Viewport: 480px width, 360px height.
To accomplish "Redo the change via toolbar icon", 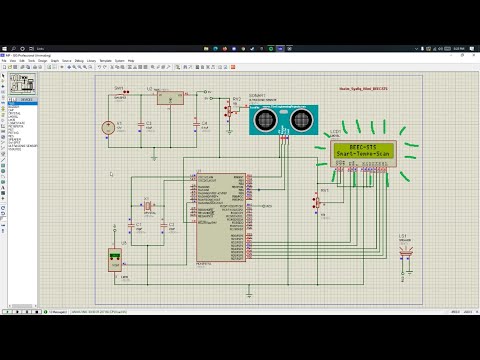I will click(104, 67).
